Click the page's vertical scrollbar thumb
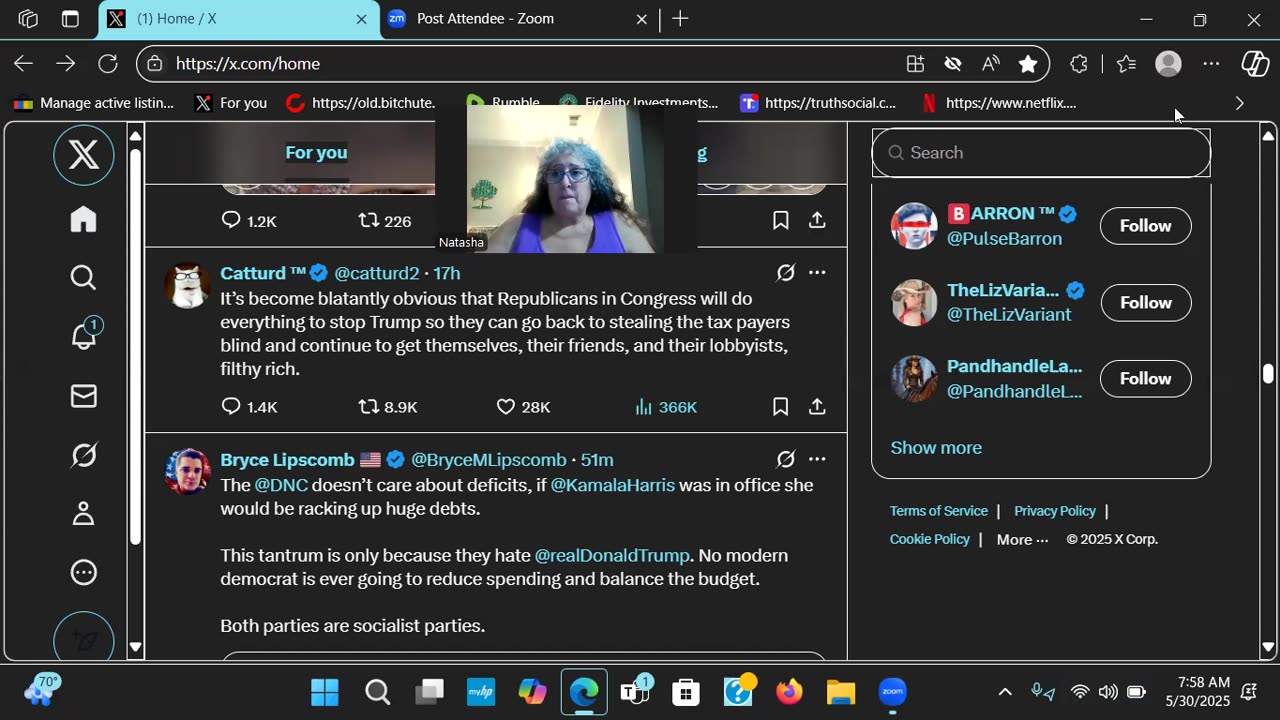This screenshot has height=720, width=1280. pos(1268,375)
